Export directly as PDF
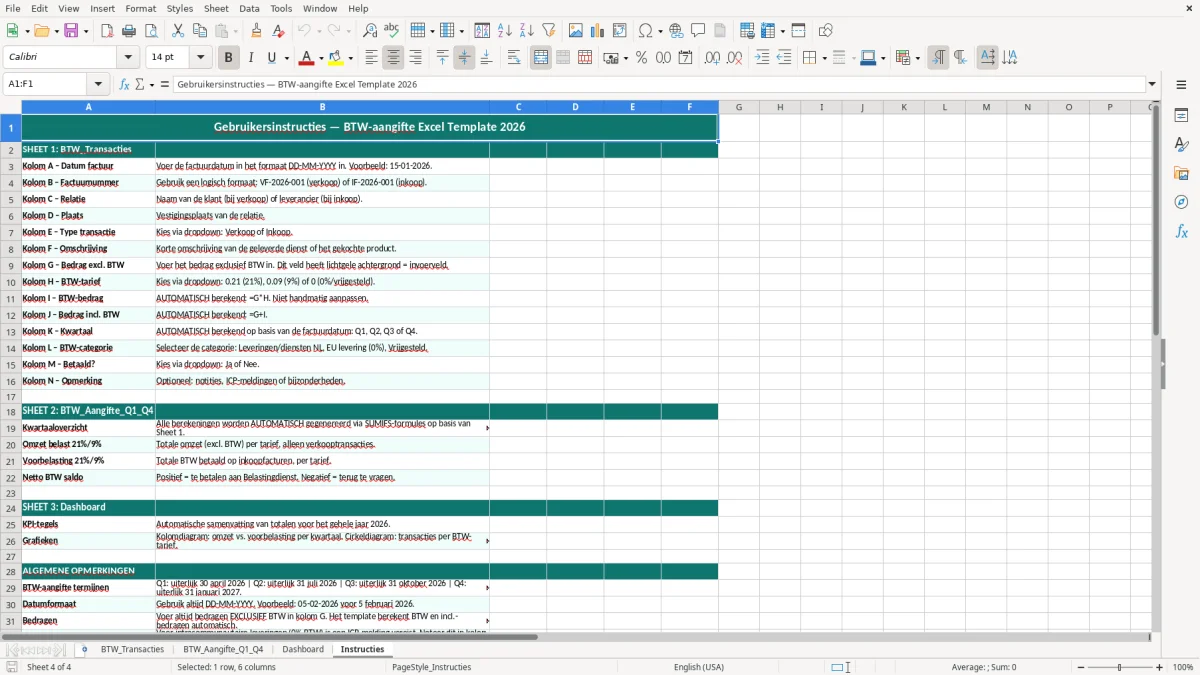Image resolution: width=1200 pixels, height=675 pixels. pos(107,31)
